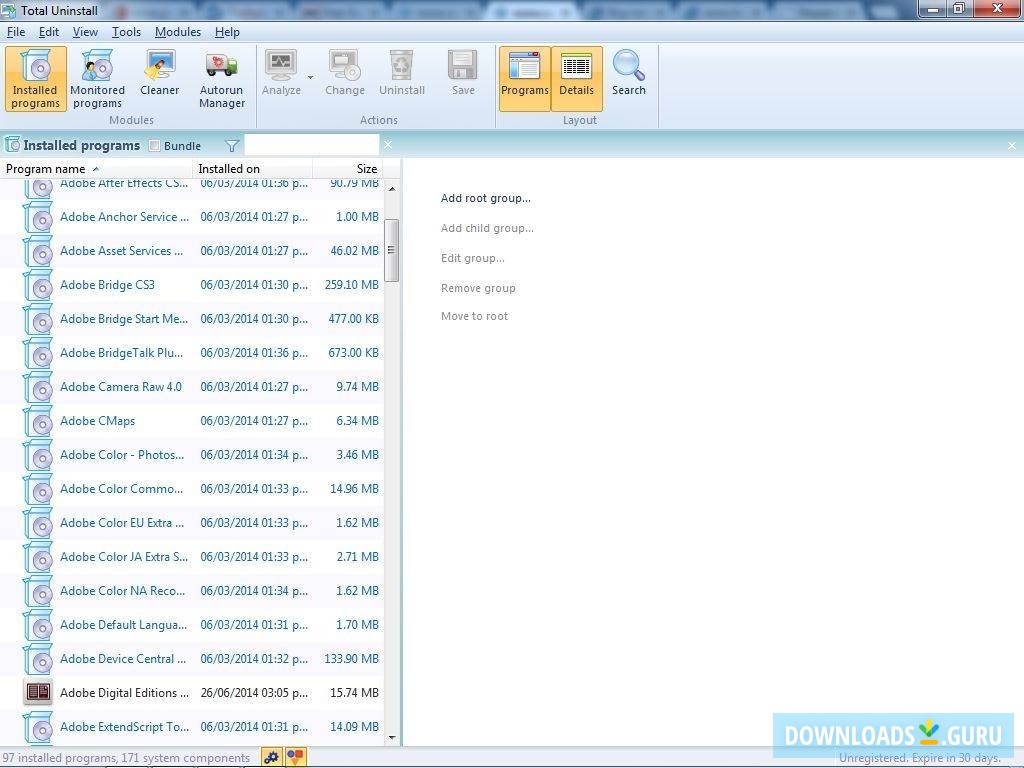The image size is (1024, 768).
Task: Switch to Monitored programs module
Action: coord(97,78)
